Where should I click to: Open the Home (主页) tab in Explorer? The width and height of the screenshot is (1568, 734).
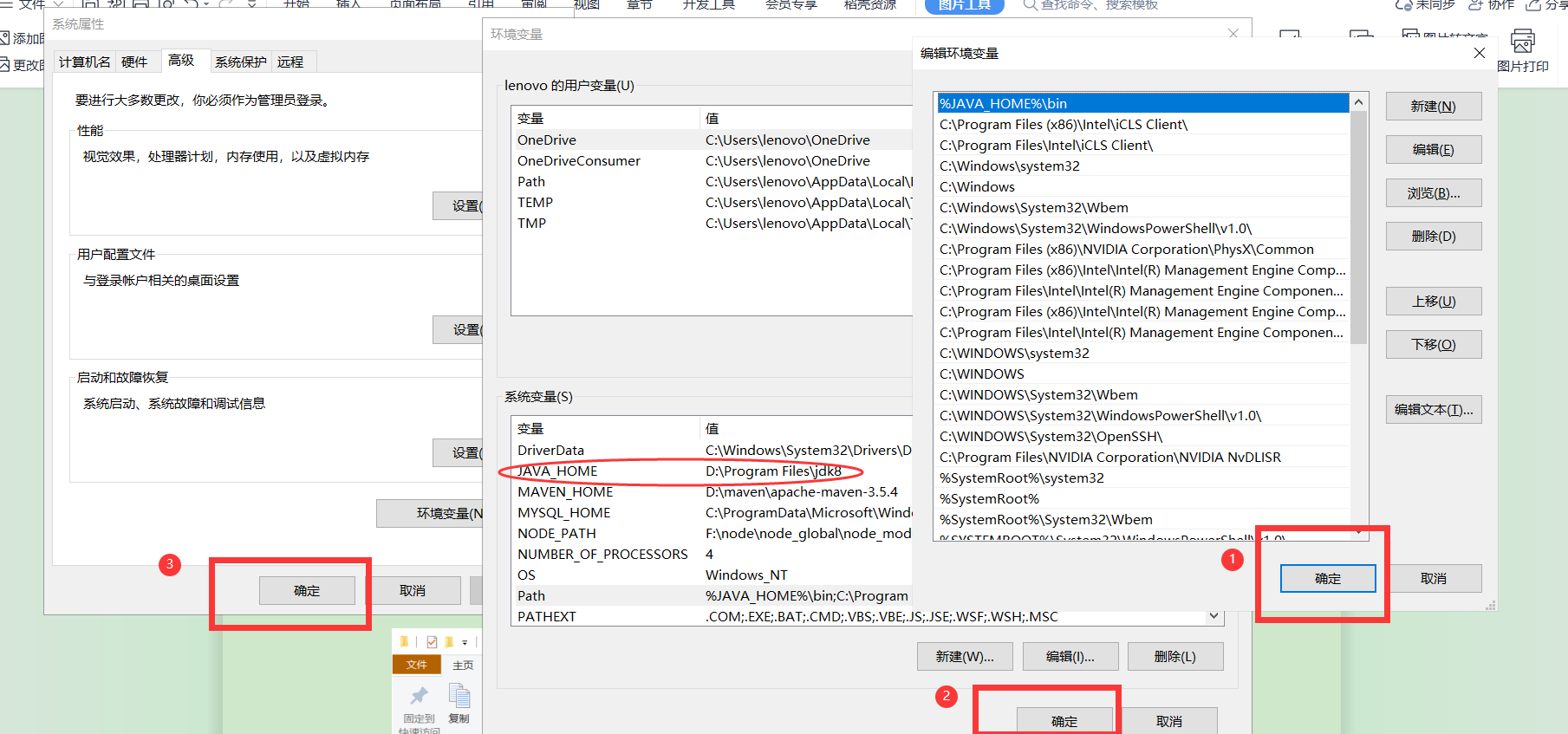pos(463,665)
